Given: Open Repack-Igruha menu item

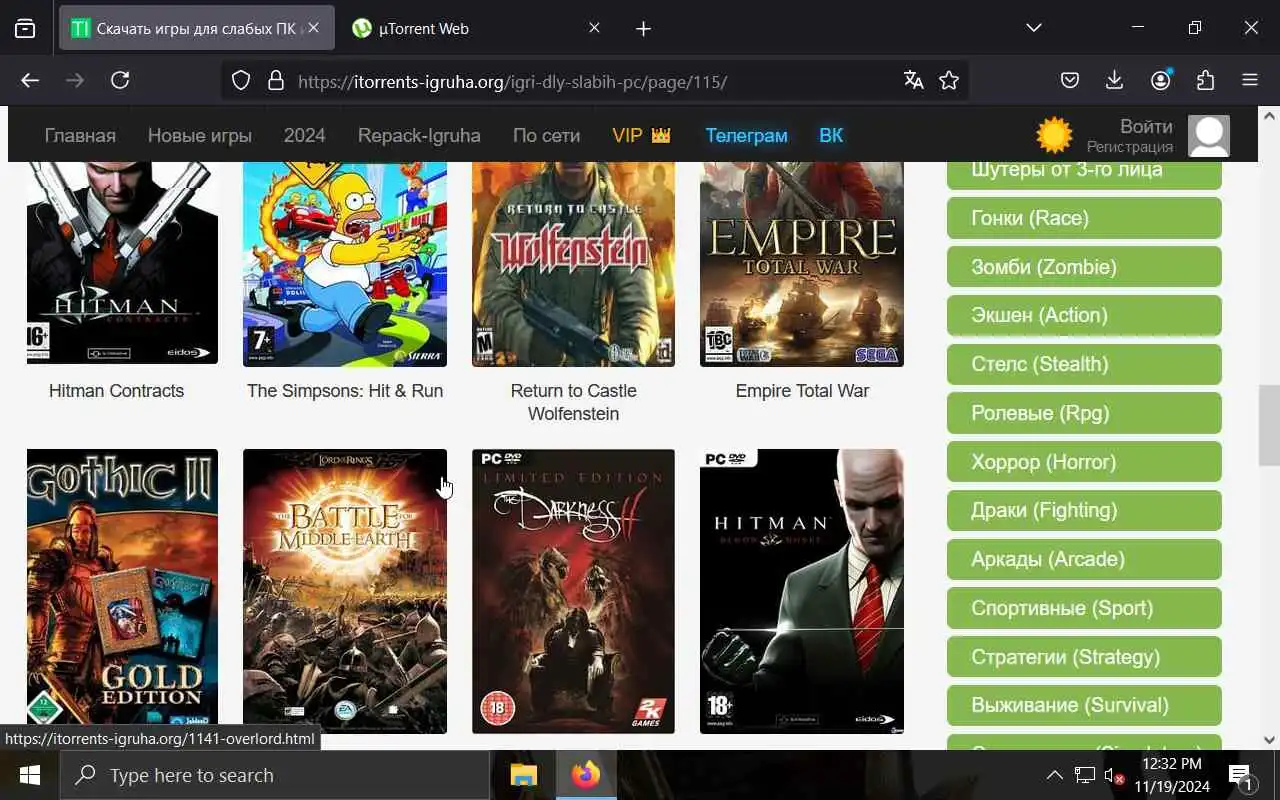Looking at the screenshot, I should (x=419, y=135).
